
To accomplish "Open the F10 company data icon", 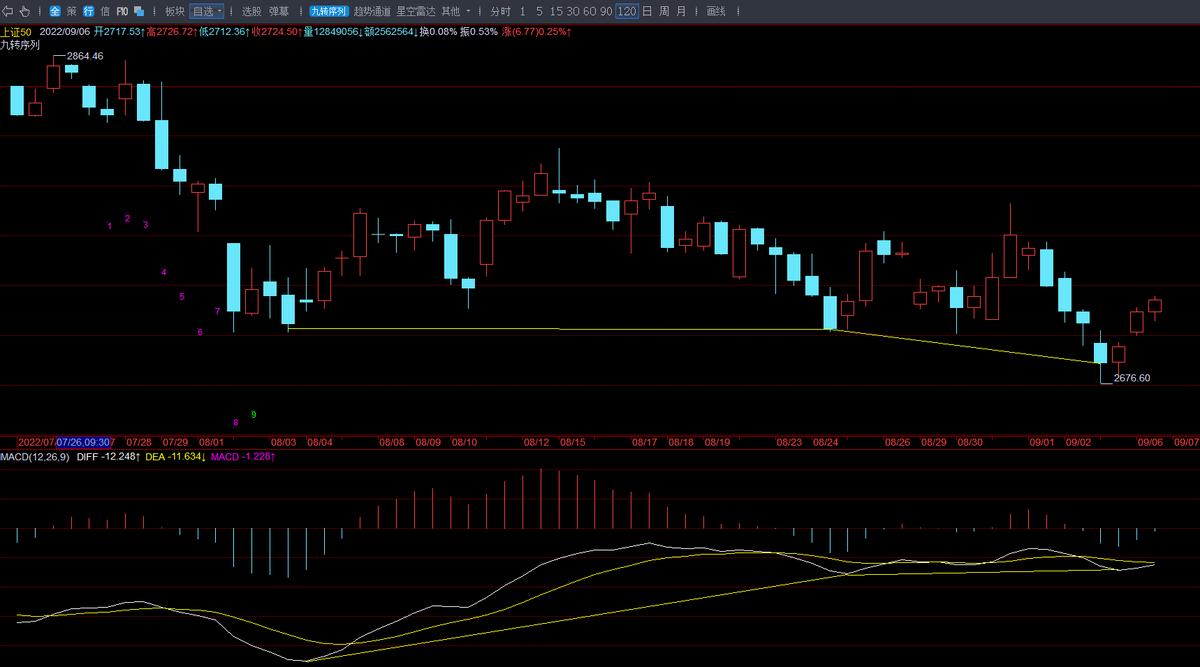I will point(122,11).
